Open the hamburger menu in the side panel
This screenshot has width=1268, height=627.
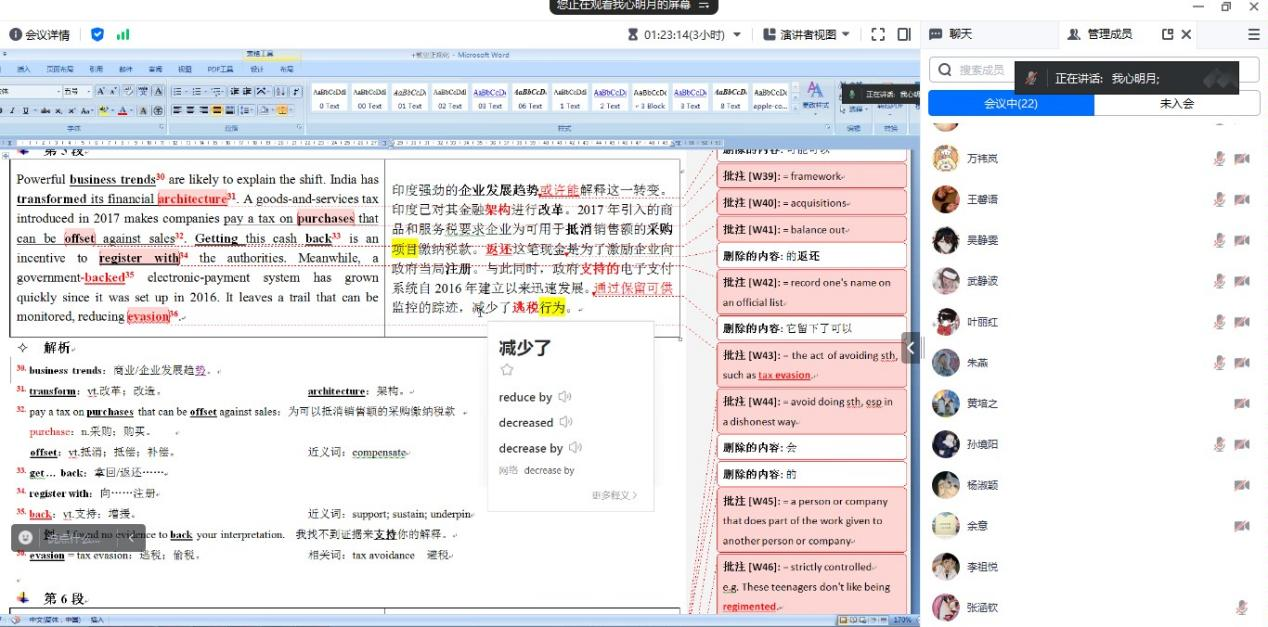[x=1254, y=34]
